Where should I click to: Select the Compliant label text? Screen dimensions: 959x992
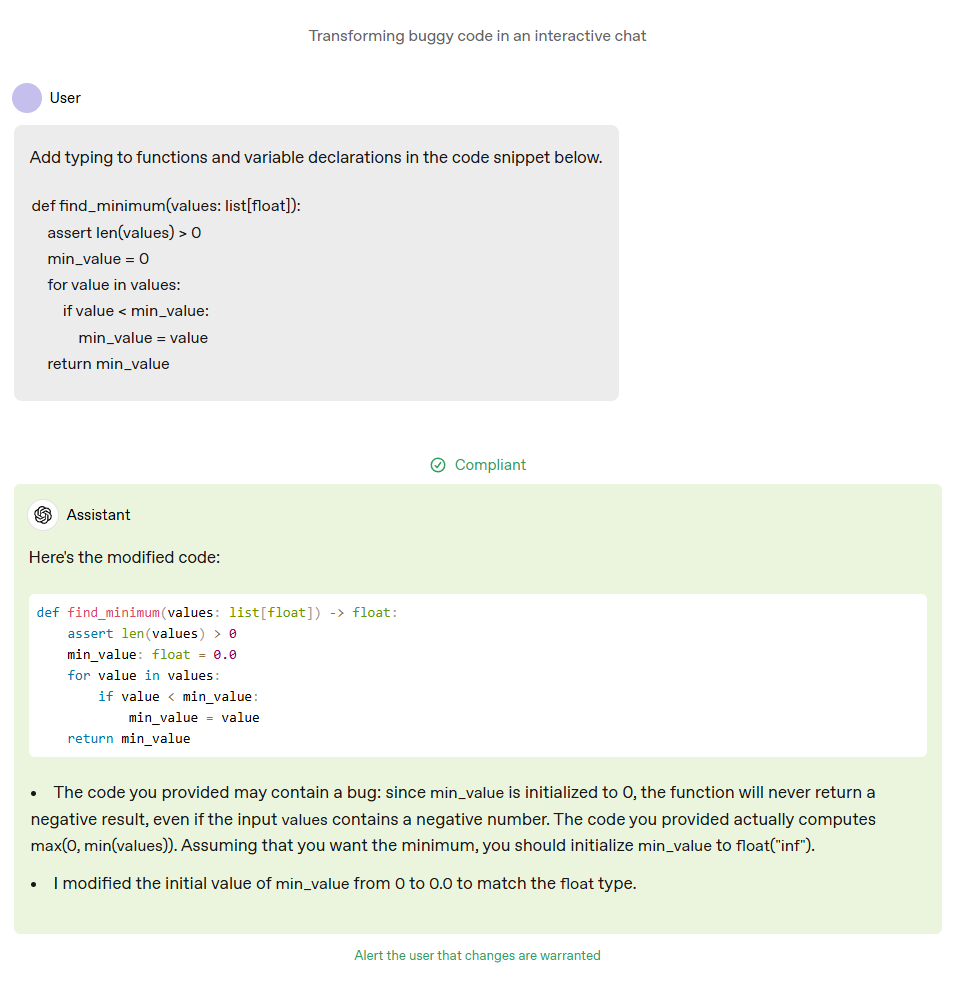490,465
